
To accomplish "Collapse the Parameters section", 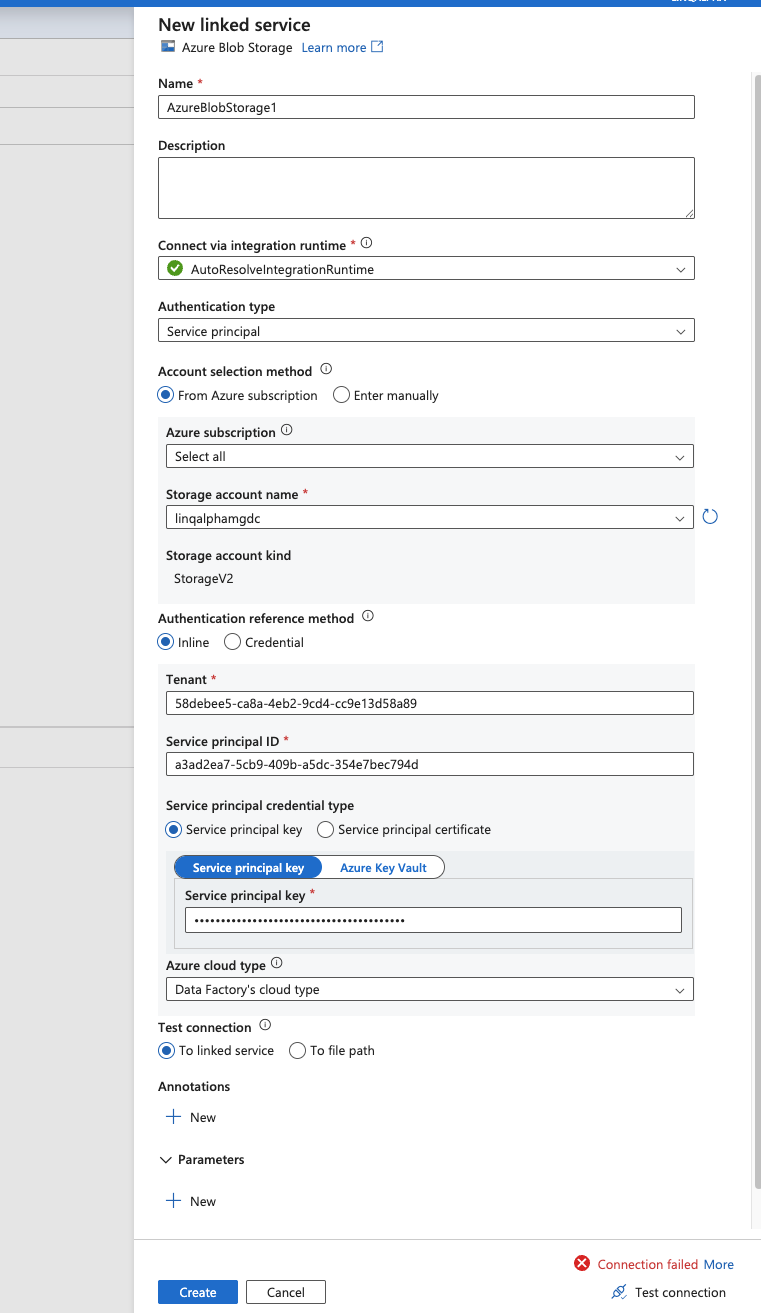I will (166, 1160).
